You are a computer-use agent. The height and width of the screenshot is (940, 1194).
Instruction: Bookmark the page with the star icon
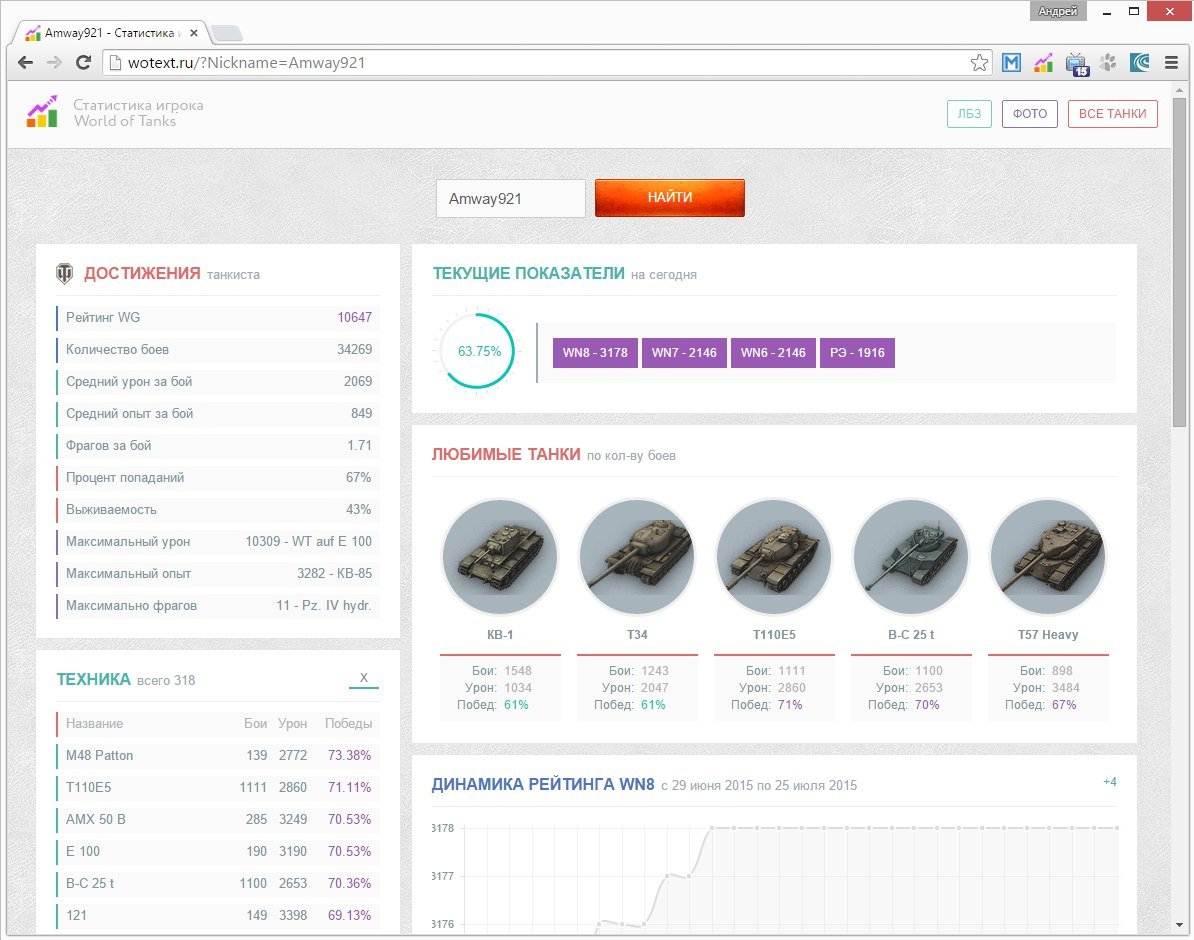979,62
